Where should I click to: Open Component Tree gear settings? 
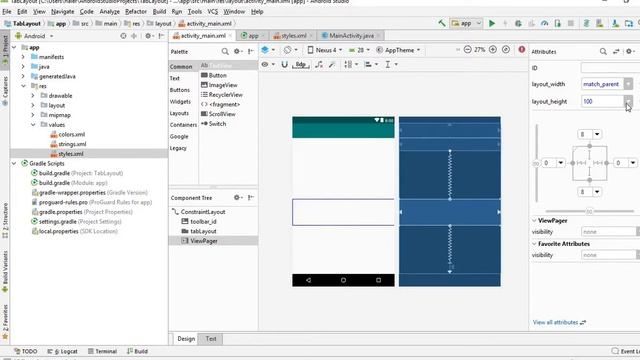point(237,198)
